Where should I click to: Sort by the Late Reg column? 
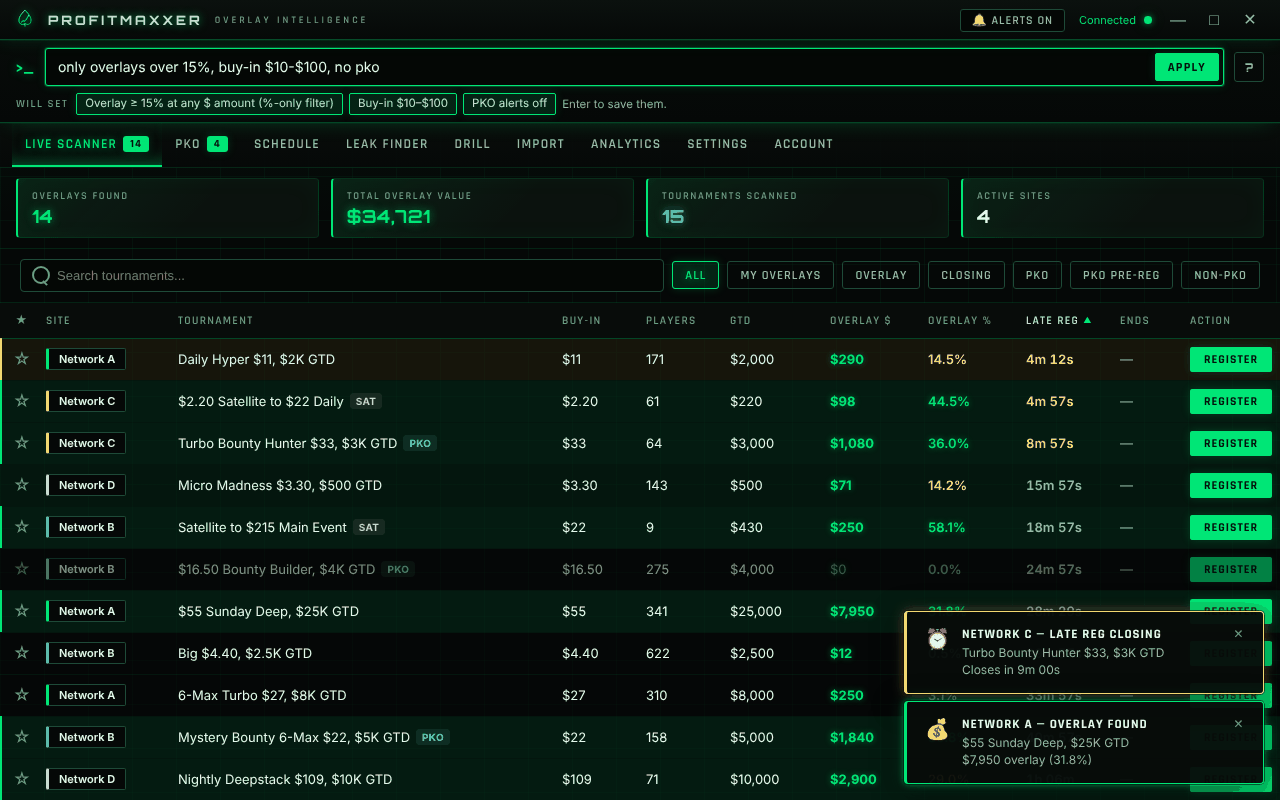pos(1059,321)
